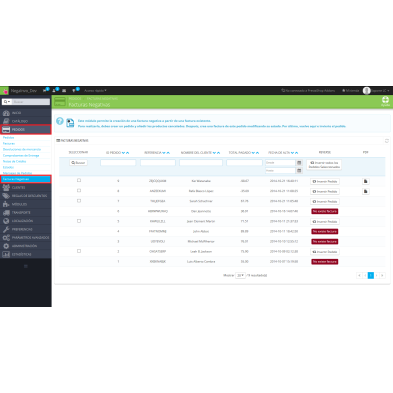This screenshot has height=393, width=393.
Task: Expand the Acceso rápido dropdown
Action: (x=95, y=91)
